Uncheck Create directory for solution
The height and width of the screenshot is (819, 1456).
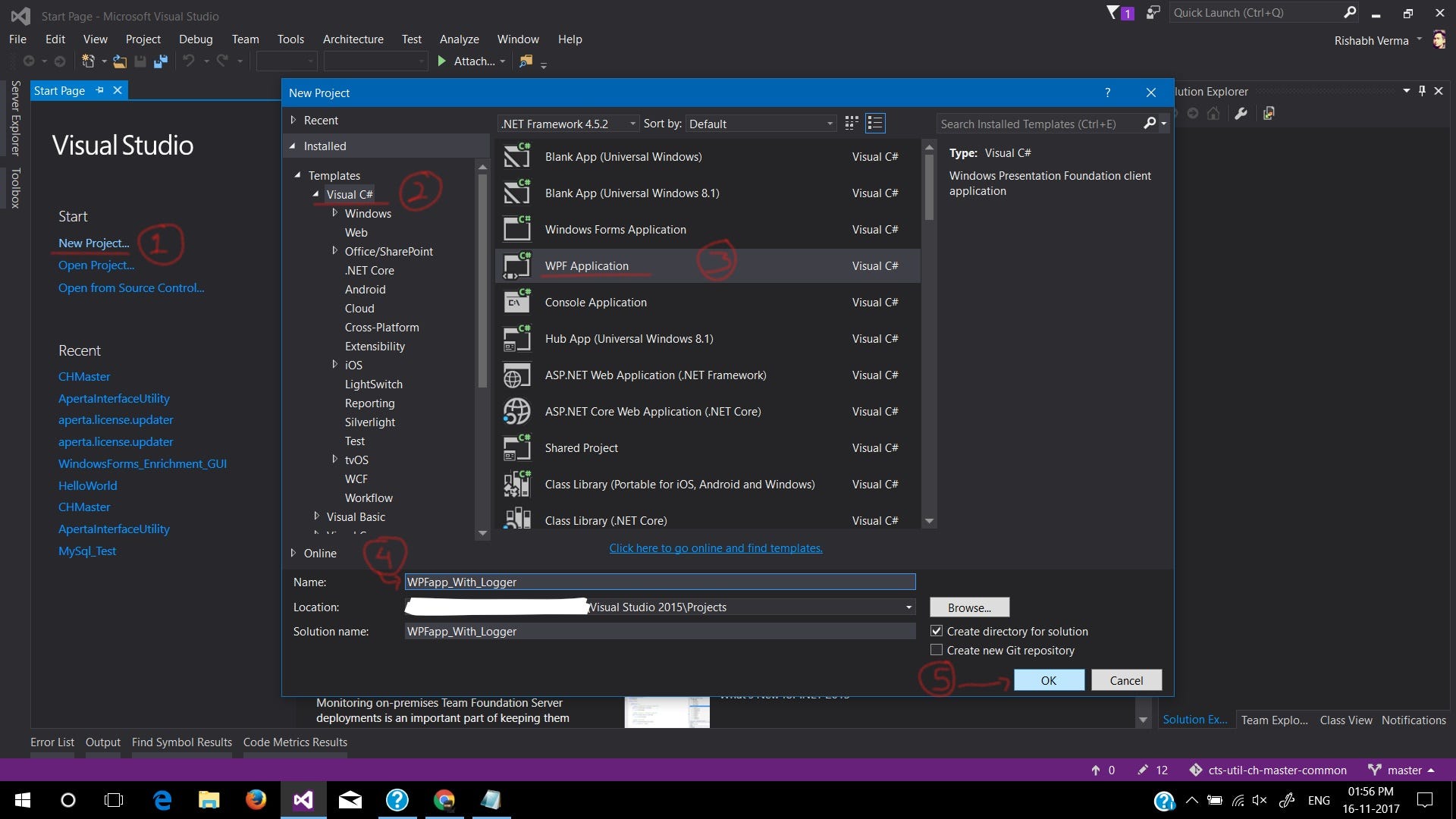click(937, 630)
